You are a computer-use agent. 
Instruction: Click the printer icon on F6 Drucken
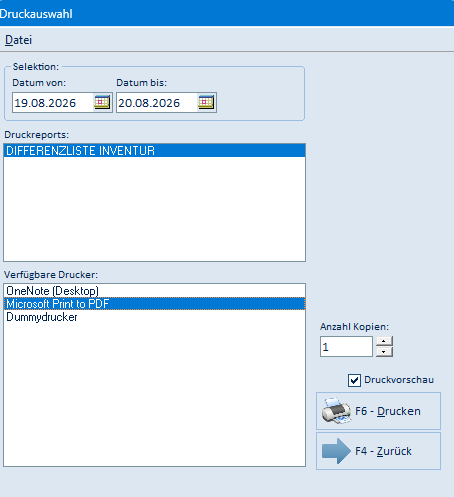tap(336, 411)
